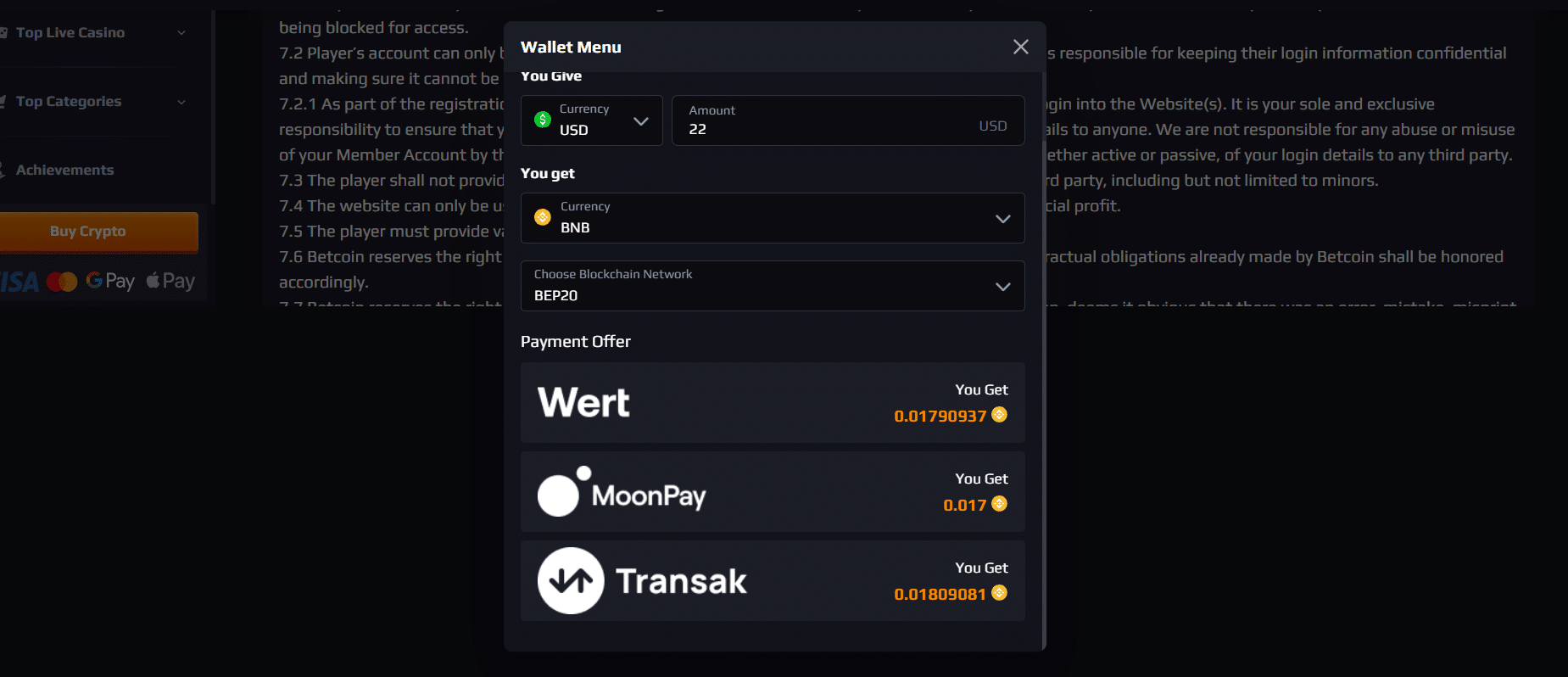Click the Mastercard icon below Buy Crypto
This screenshot has width=1568, height=677.
click(x=63, y=280)
